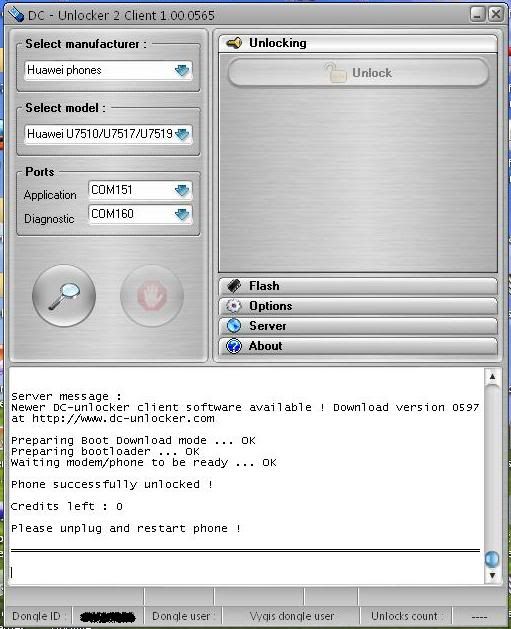
Task: Expand the Huawei model selection dropdown
Action: 182,134
